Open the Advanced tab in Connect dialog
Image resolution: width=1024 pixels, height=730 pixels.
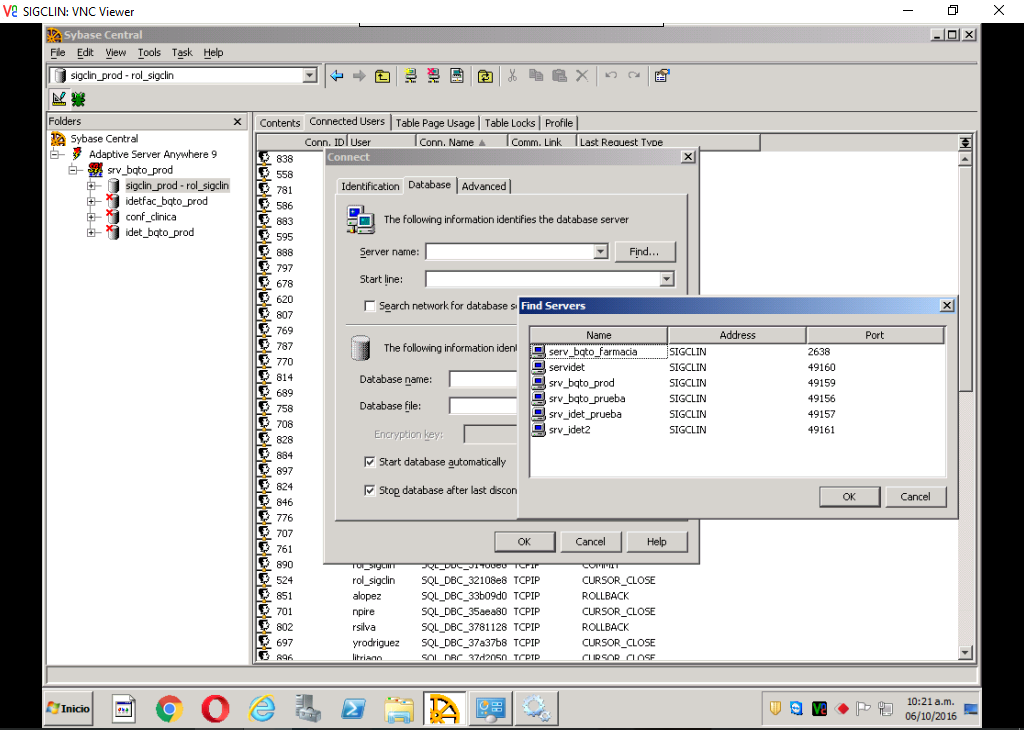click(x=483, y=186)
